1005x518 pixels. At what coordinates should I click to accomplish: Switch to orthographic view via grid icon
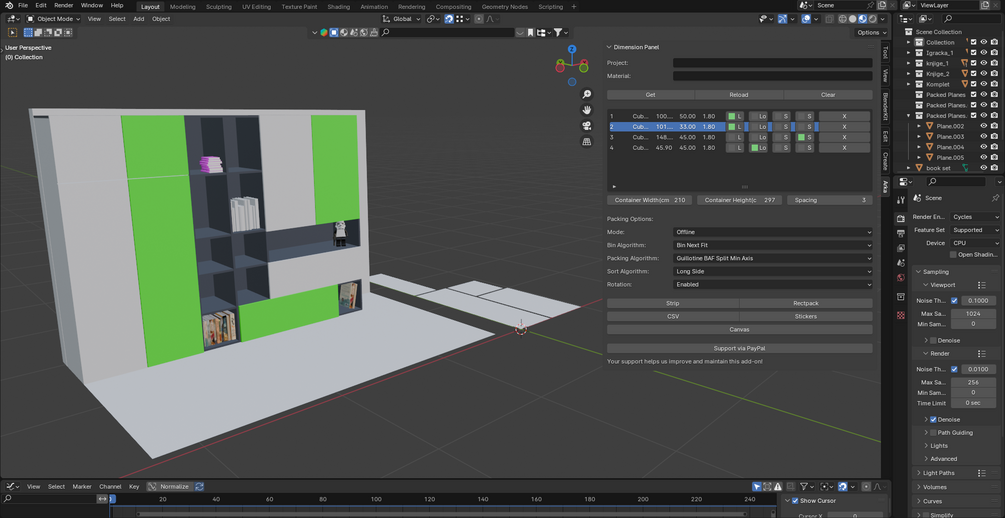(x=587, y=142)
